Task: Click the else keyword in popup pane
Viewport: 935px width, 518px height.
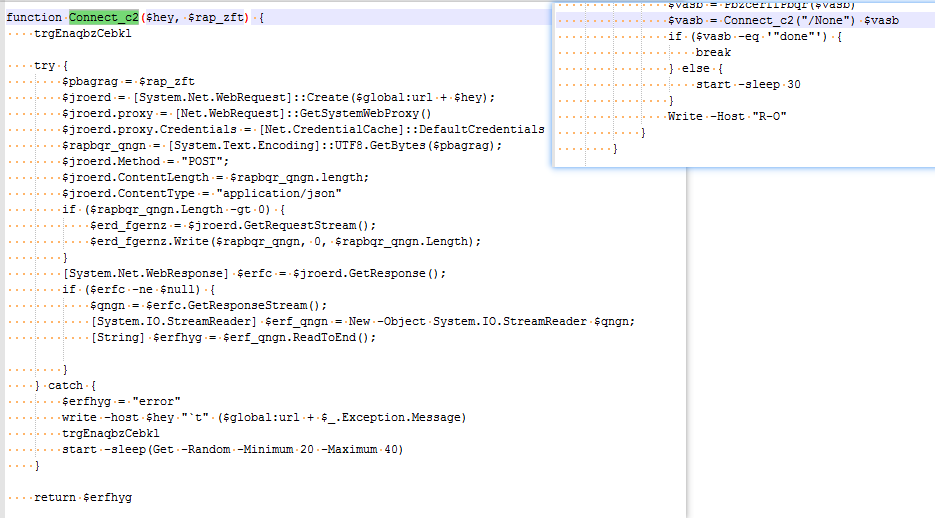Action: coord(696,69)
